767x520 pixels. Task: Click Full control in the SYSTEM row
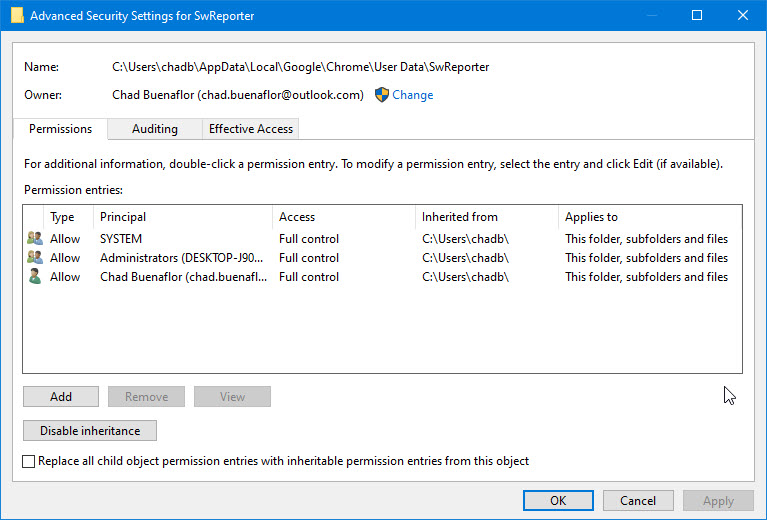(x=309, y=239)
